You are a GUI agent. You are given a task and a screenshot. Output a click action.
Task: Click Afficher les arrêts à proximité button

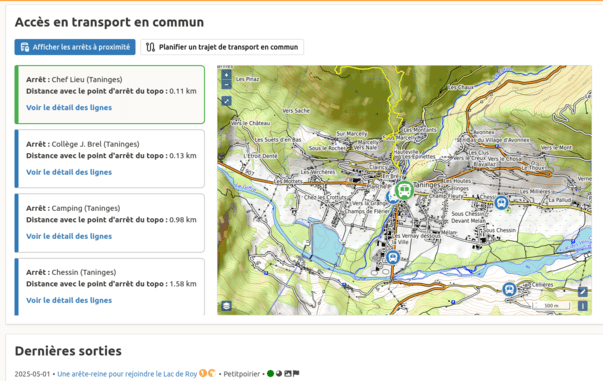click(75, 47)
